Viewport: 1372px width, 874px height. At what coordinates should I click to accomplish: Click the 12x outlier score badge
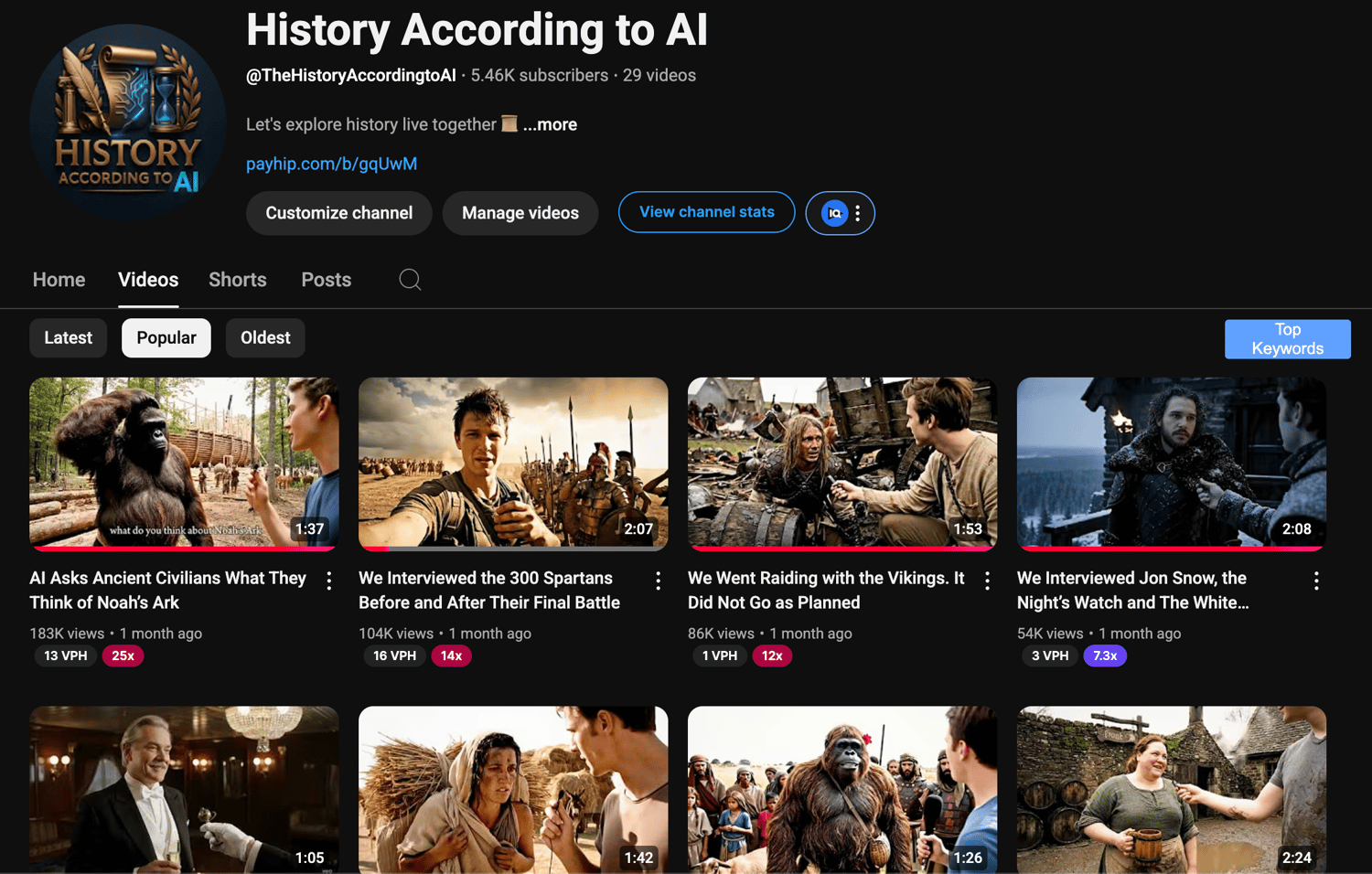pos(772,655)
